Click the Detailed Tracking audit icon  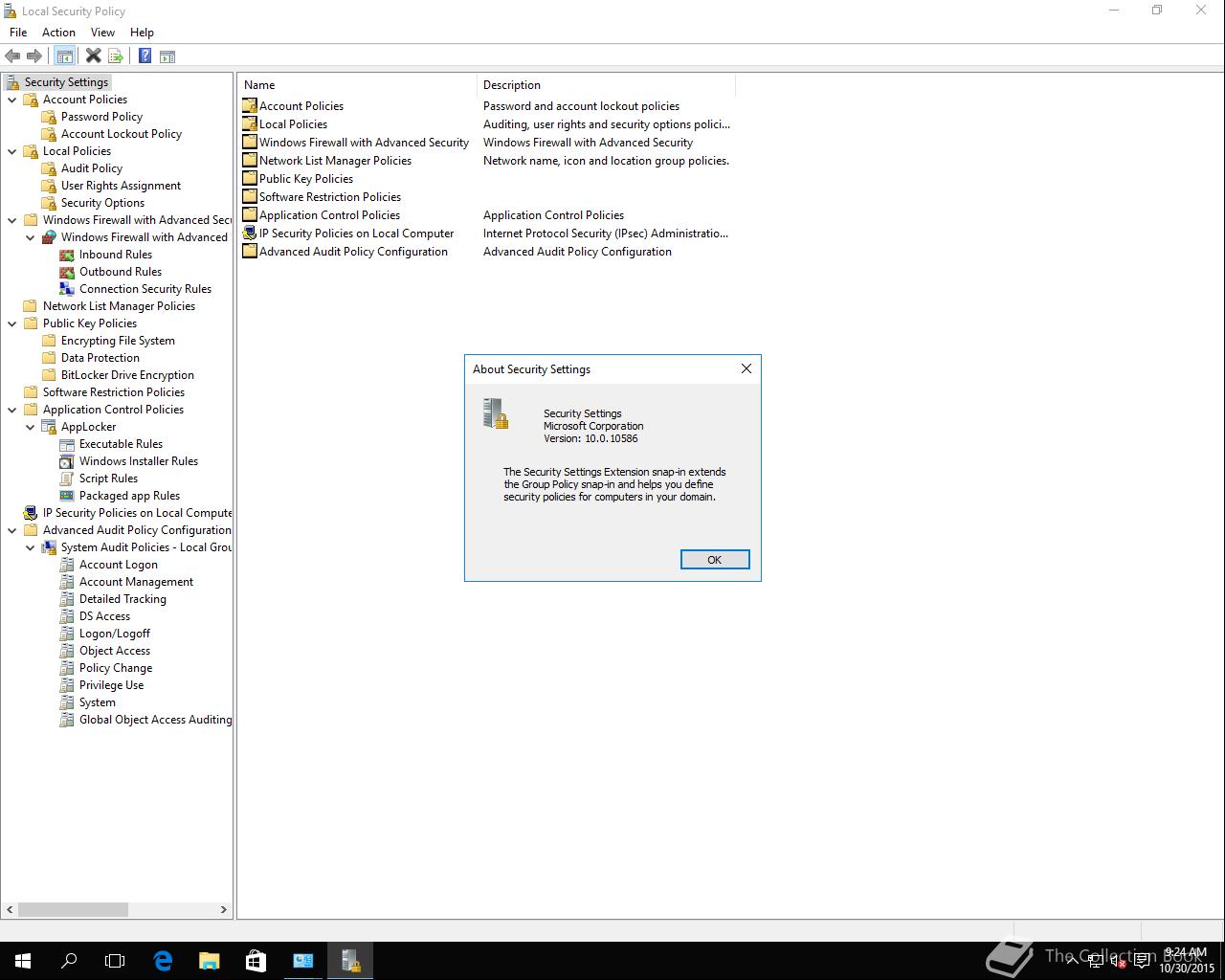67,599
